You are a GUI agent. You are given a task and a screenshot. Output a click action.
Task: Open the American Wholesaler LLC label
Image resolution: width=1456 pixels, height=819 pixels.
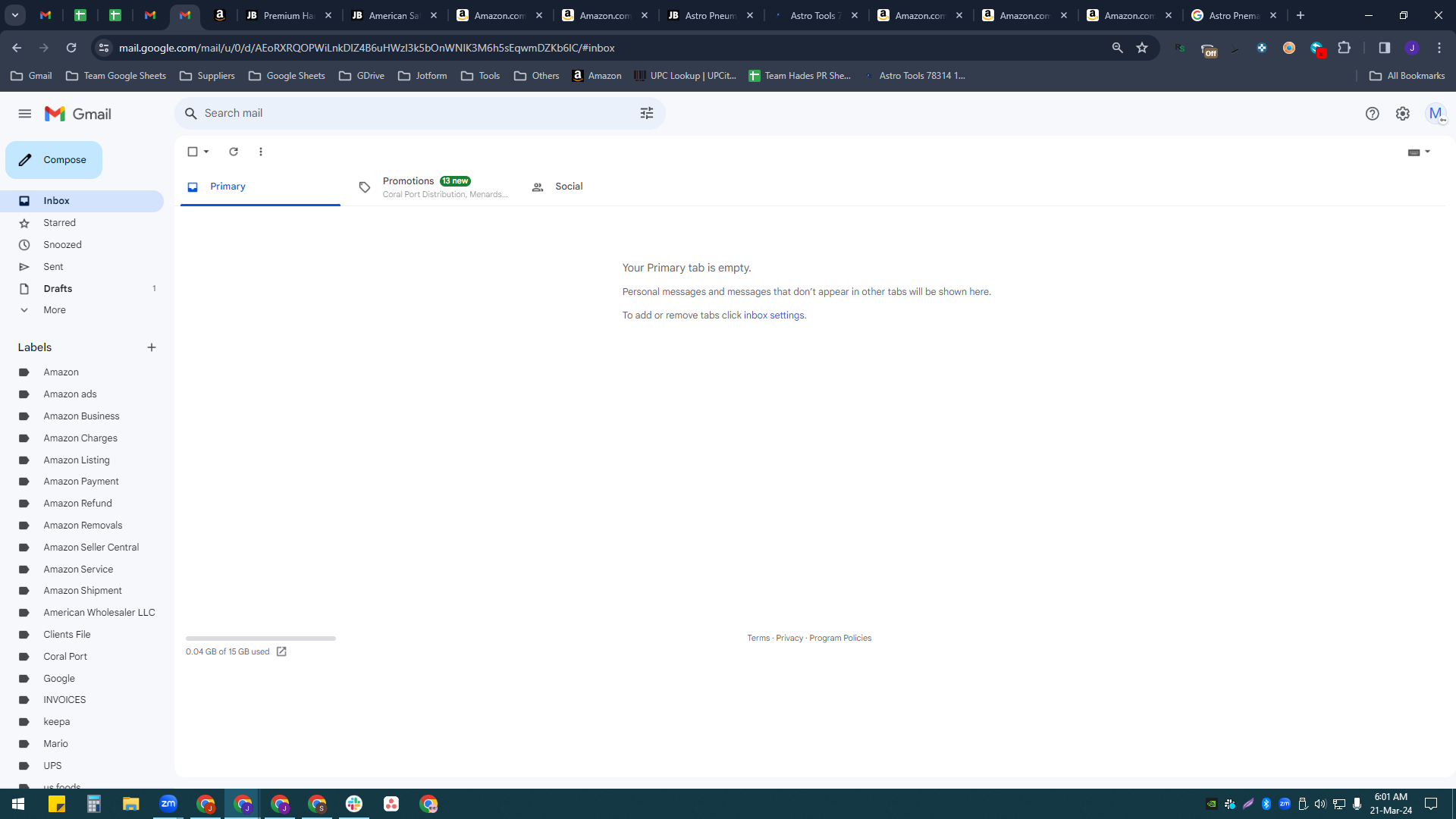pos(99,613)
